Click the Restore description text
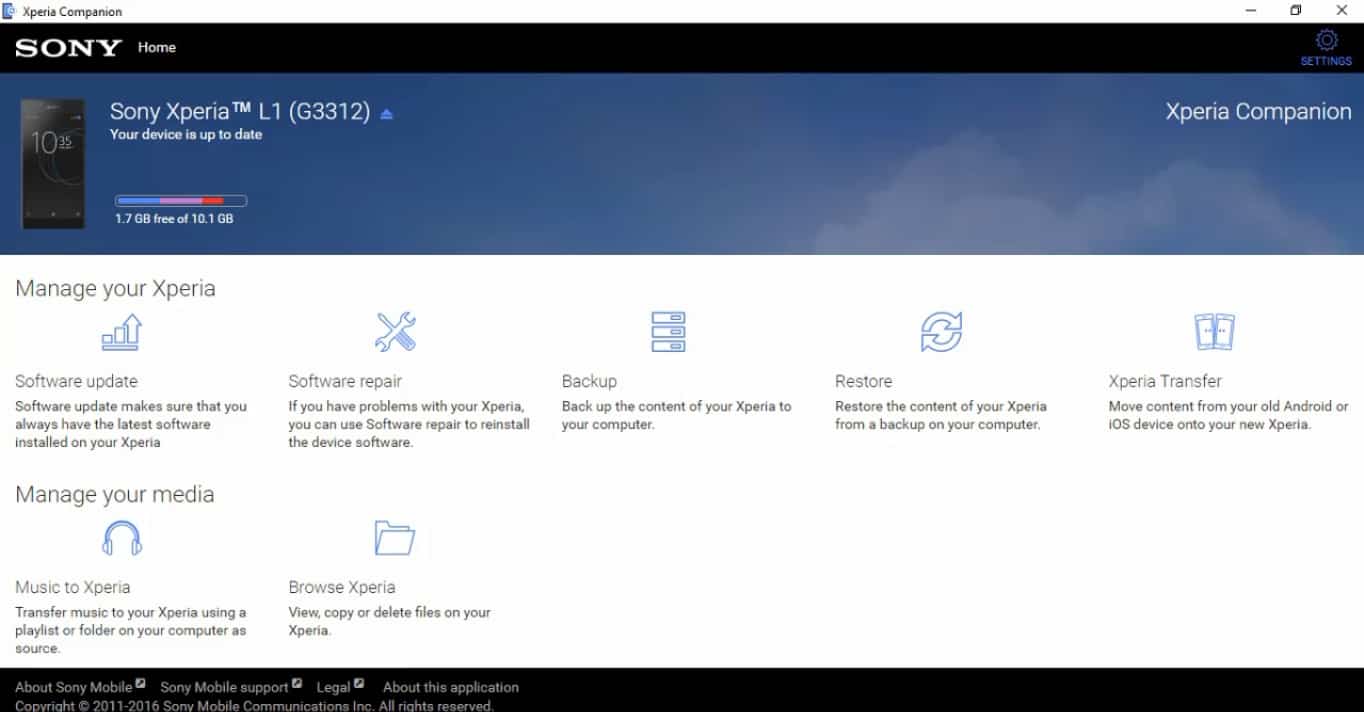 click(x=941, y=415)
